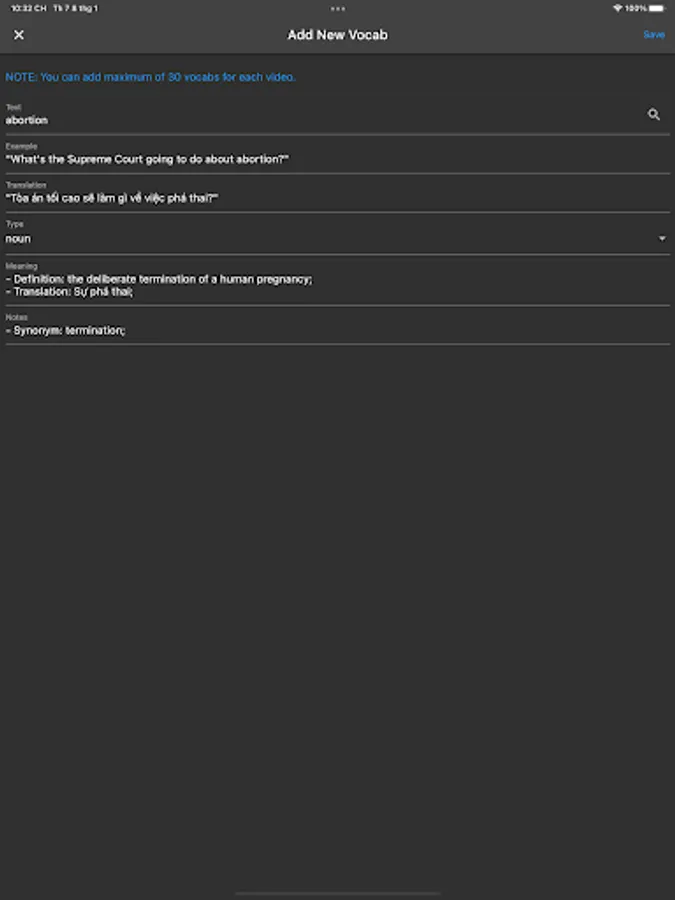Tap the clock time in status bar
Image resolution: width=675 pixels, height=900 pixels.
[x=29, y=8]
